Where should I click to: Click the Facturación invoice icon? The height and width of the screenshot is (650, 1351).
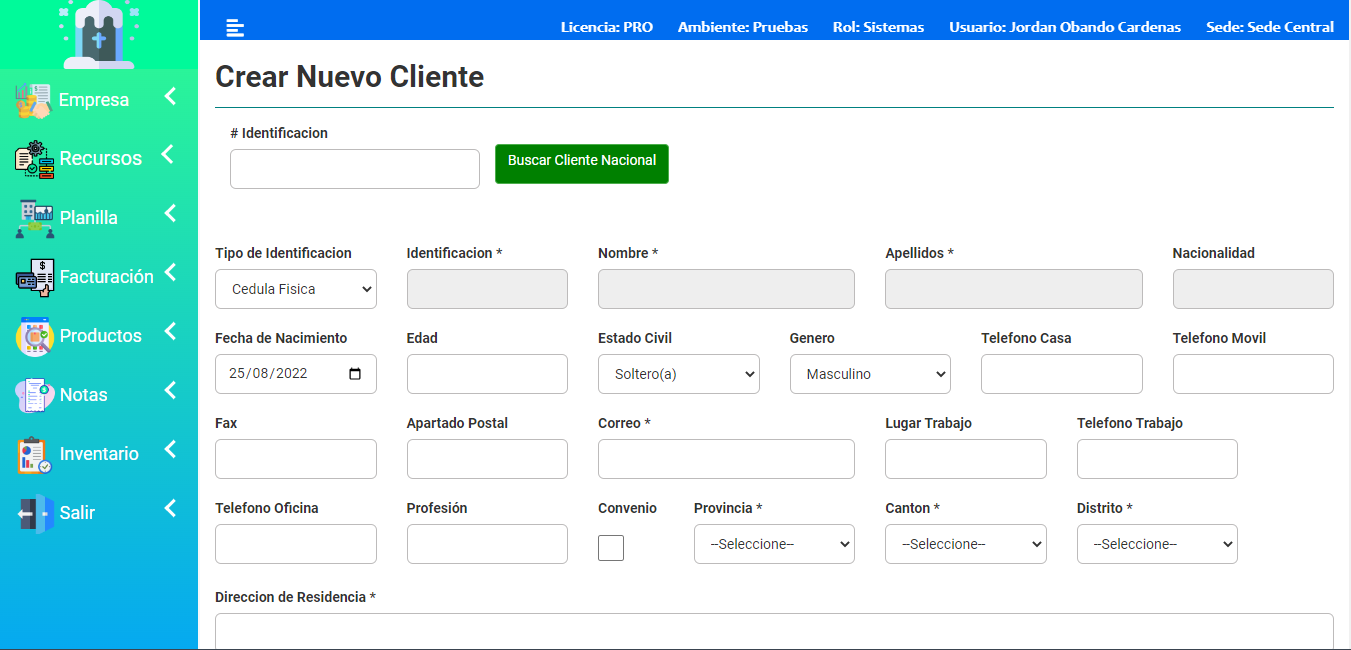[x=35, y=277]
